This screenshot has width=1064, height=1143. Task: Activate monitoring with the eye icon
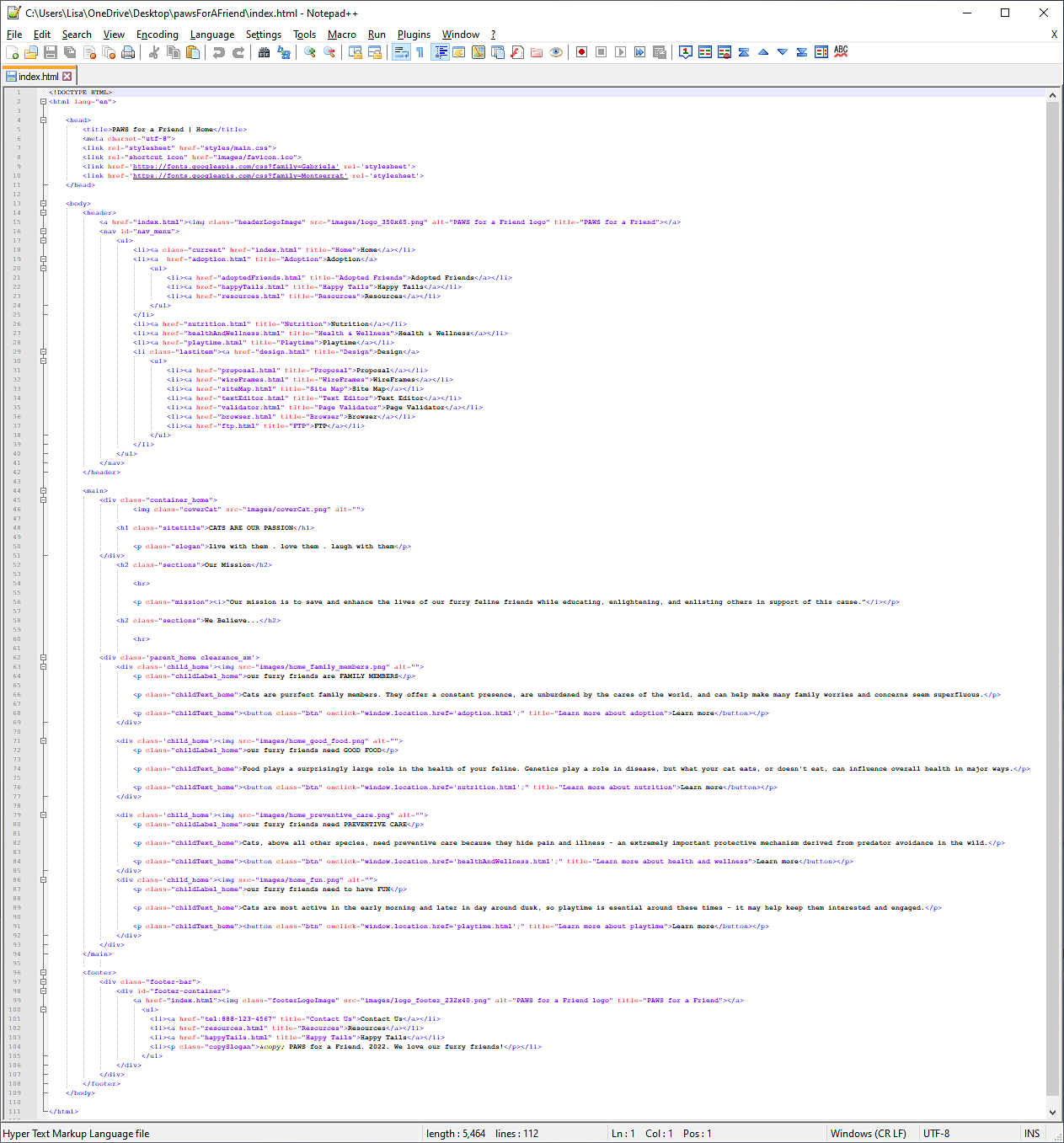[556, 51]
